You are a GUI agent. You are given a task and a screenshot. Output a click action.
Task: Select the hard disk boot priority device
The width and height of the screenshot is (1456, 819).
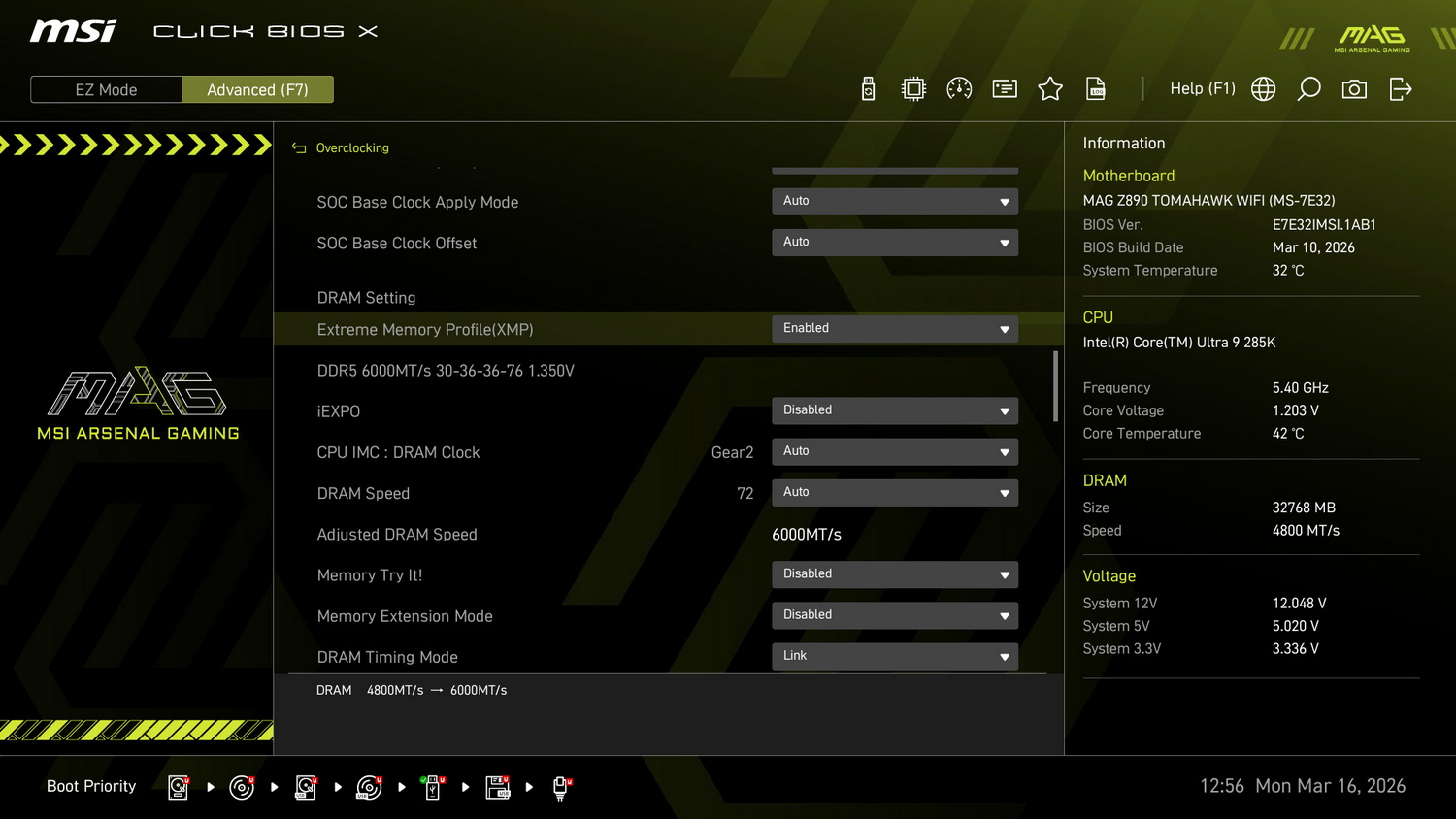(179, 787)
